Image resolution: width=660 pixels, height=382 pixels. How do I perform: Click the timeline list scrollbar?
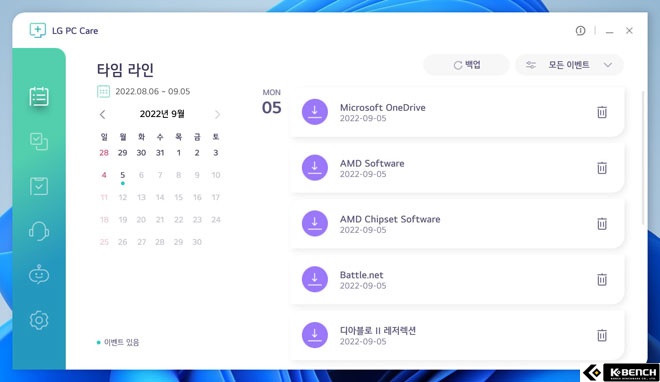coord(643,158)
